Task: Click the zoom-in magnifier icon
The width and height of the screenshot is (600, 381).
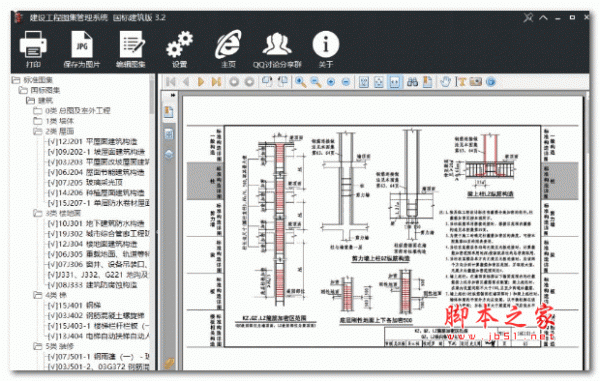Action: 300,81
